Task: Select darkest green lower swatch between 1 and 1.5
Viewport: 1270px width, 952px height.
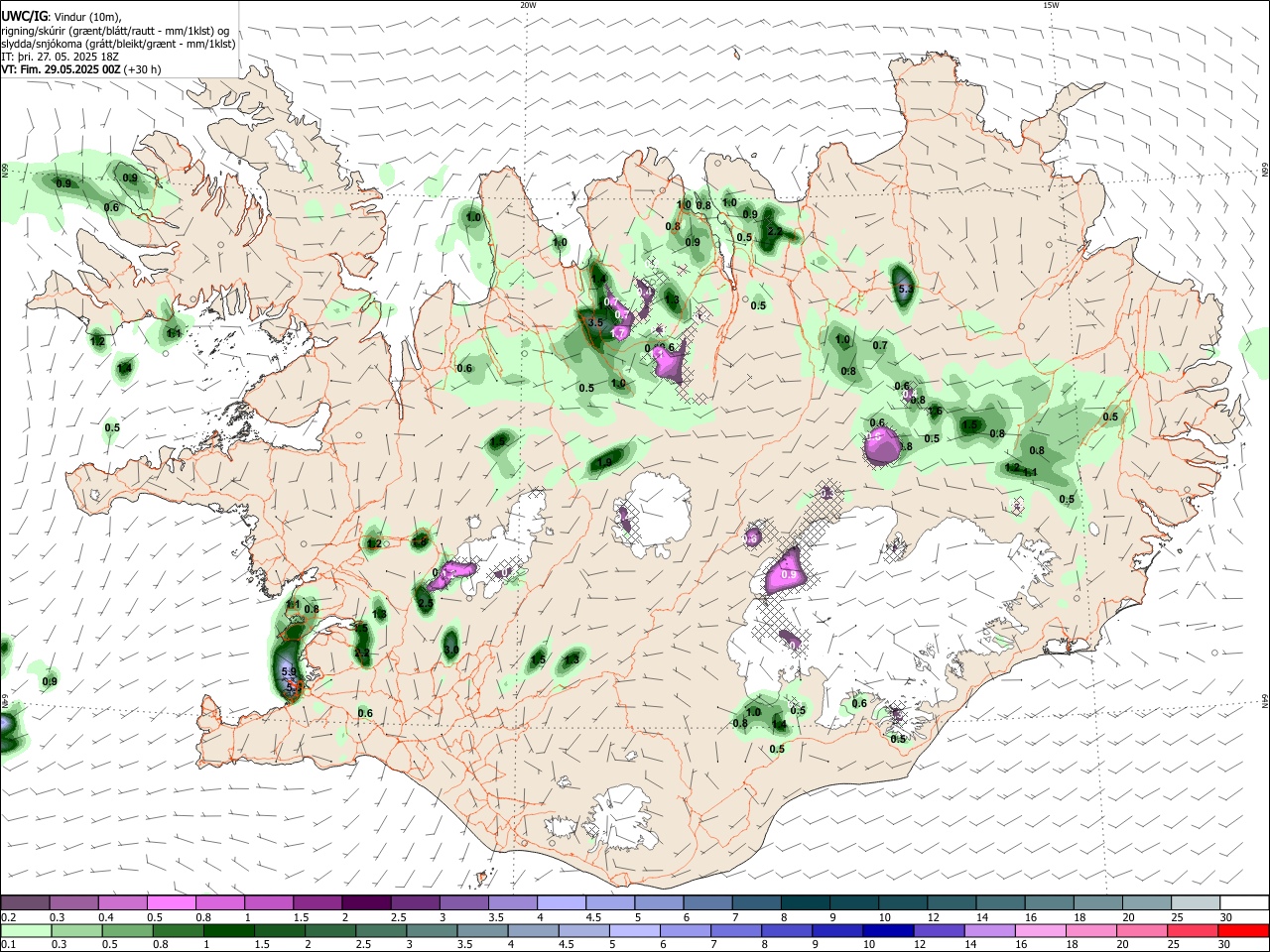Action: coord(229,931)
